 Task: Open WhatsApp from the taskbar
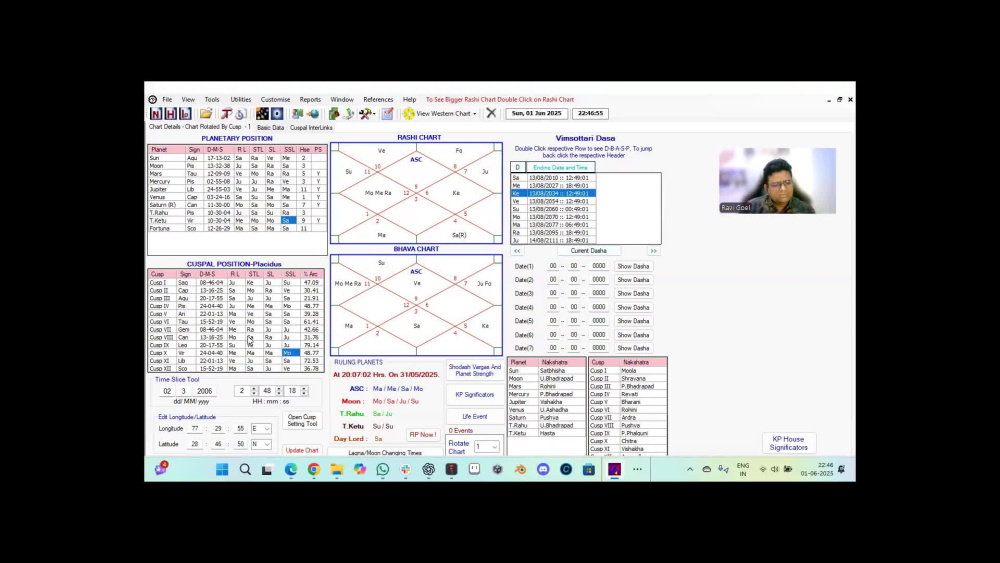(x=383, y=469)
